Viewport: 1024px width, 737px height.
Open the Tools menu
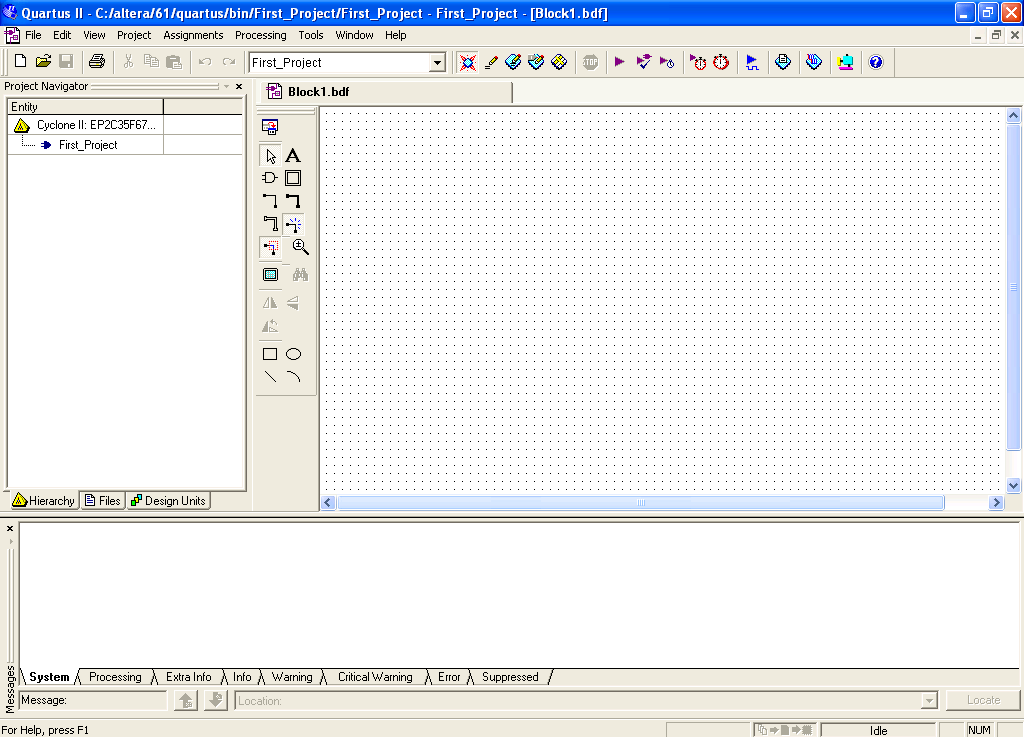click(311, 35)
